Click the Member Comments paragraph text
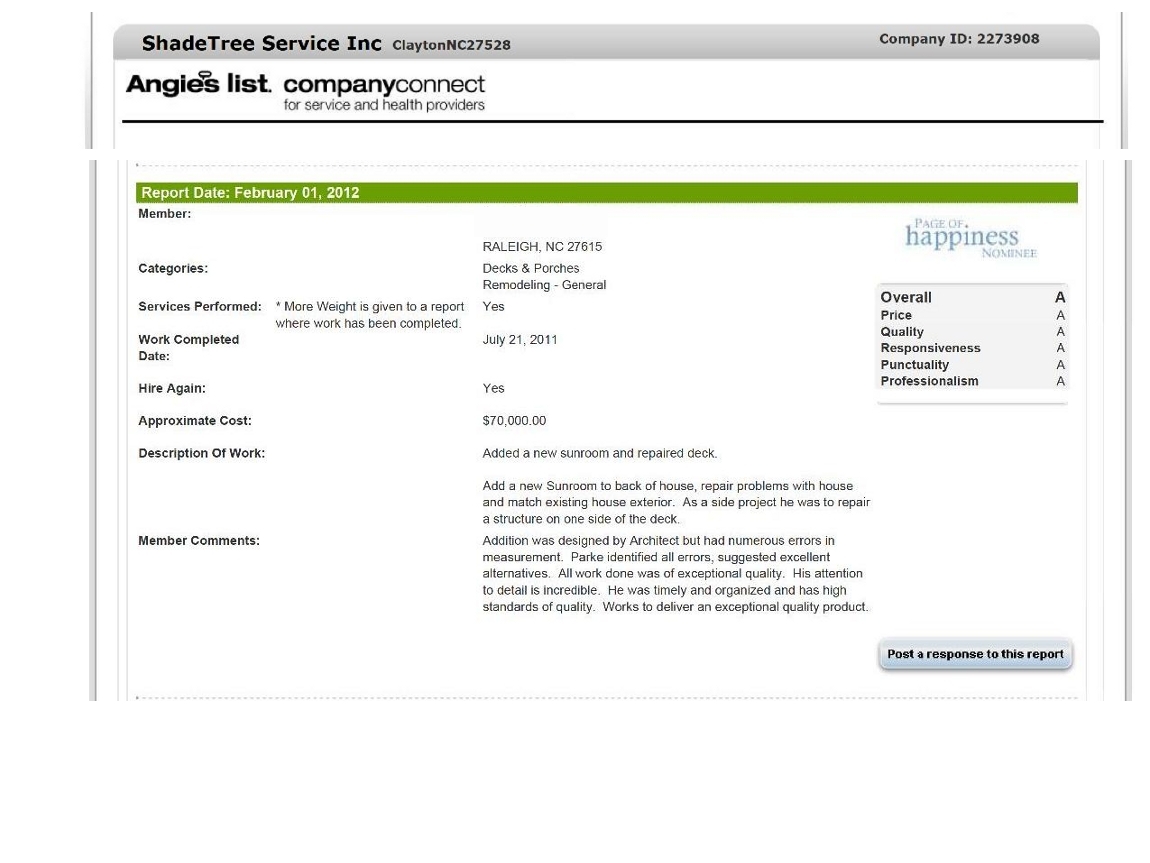 tap(675, 574)
